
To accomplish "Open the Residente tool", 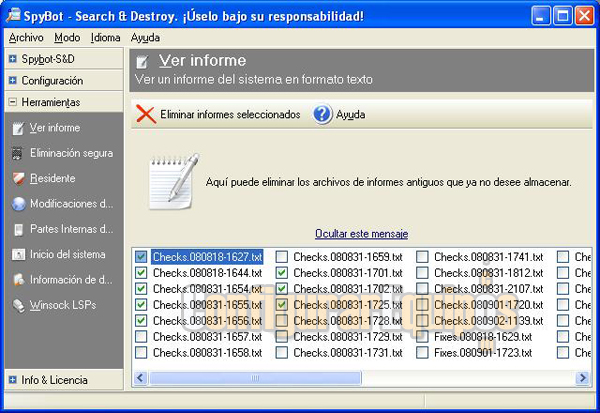I will (x=52, y=178).
